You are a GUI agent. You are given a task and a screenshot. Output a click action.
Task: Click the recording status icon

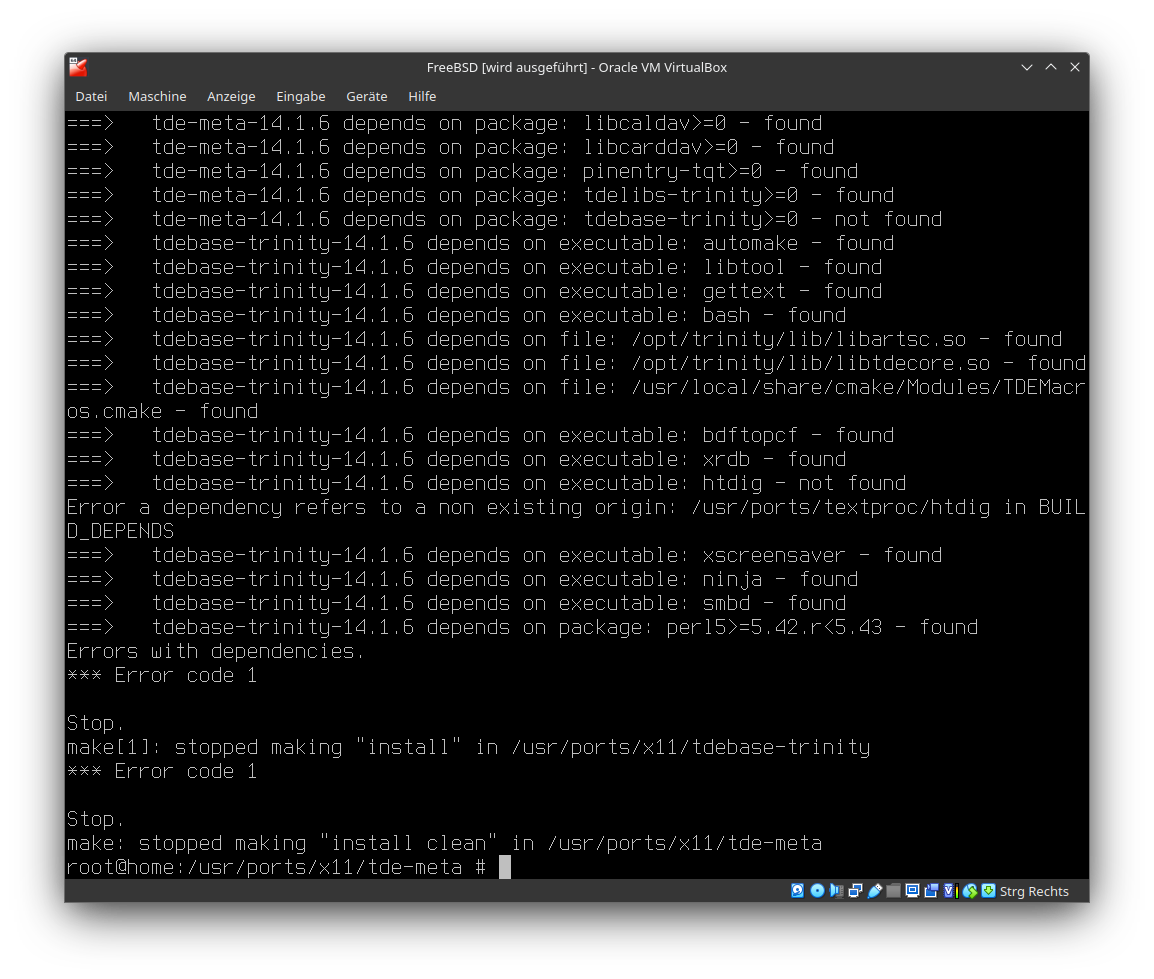tap(932, 891)
